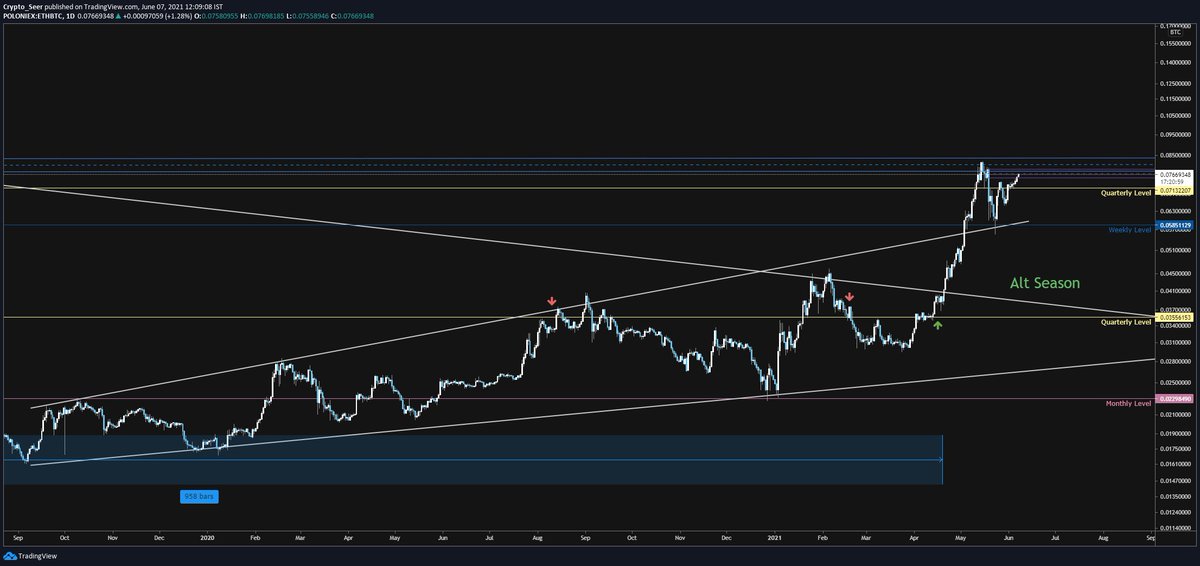Click the 0.06300000 price axis label

point(1175,212)
